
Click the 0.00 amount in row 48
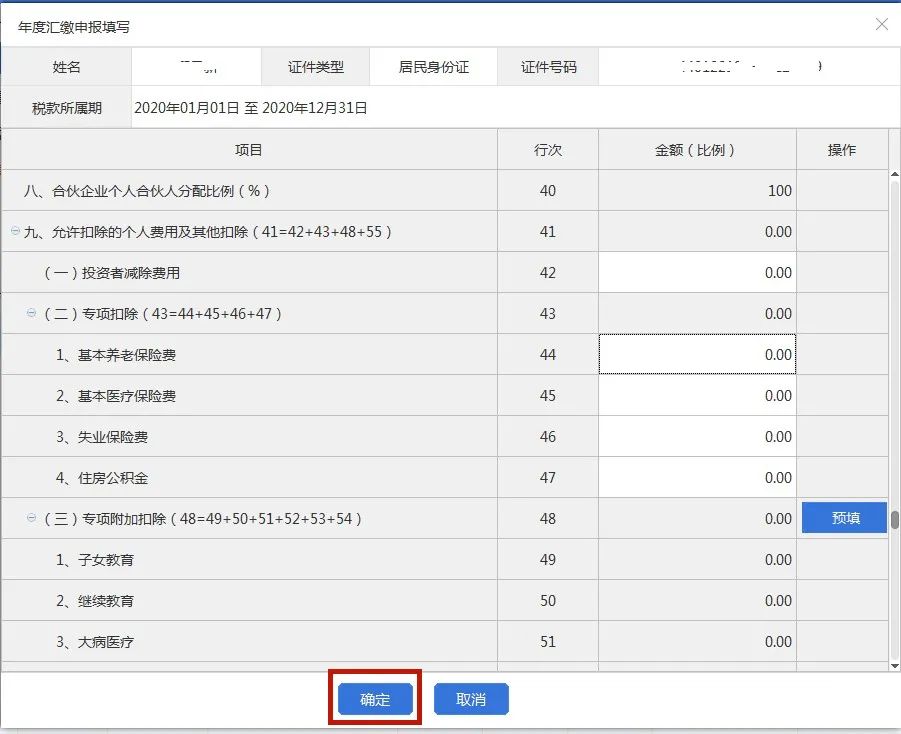(x=778, y=518)
